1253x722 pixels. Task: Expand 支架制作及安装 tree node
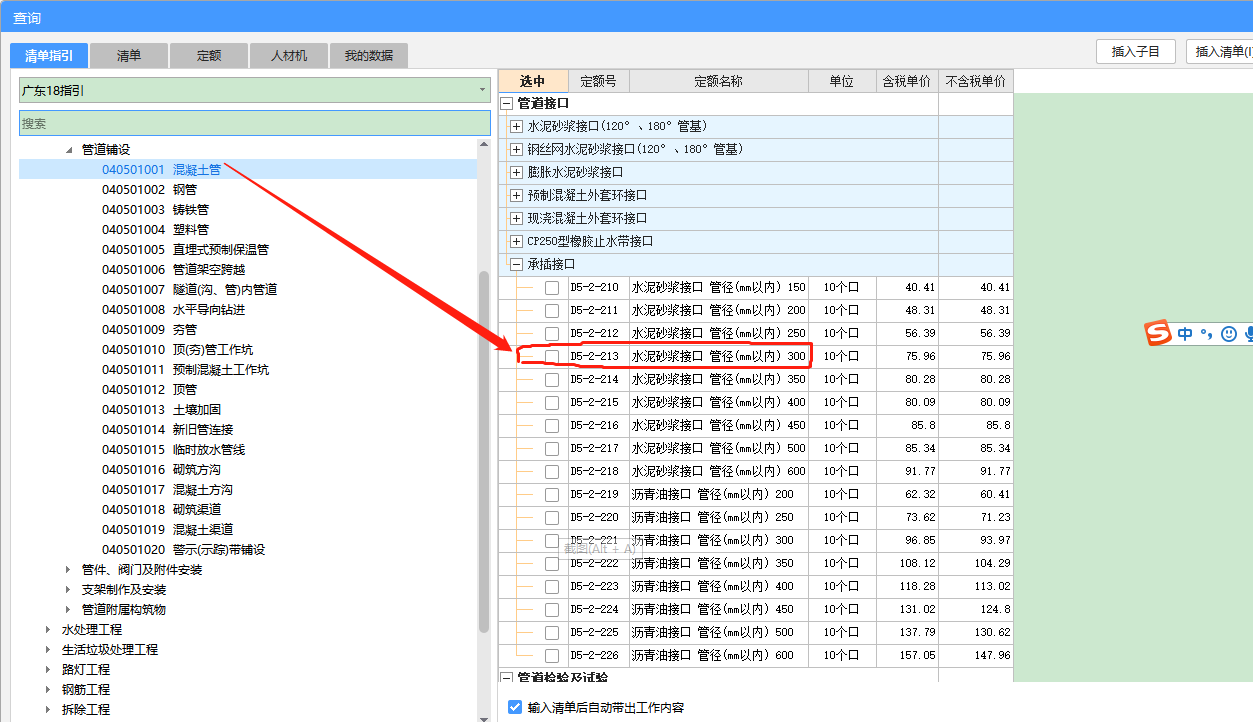point(69,590)
